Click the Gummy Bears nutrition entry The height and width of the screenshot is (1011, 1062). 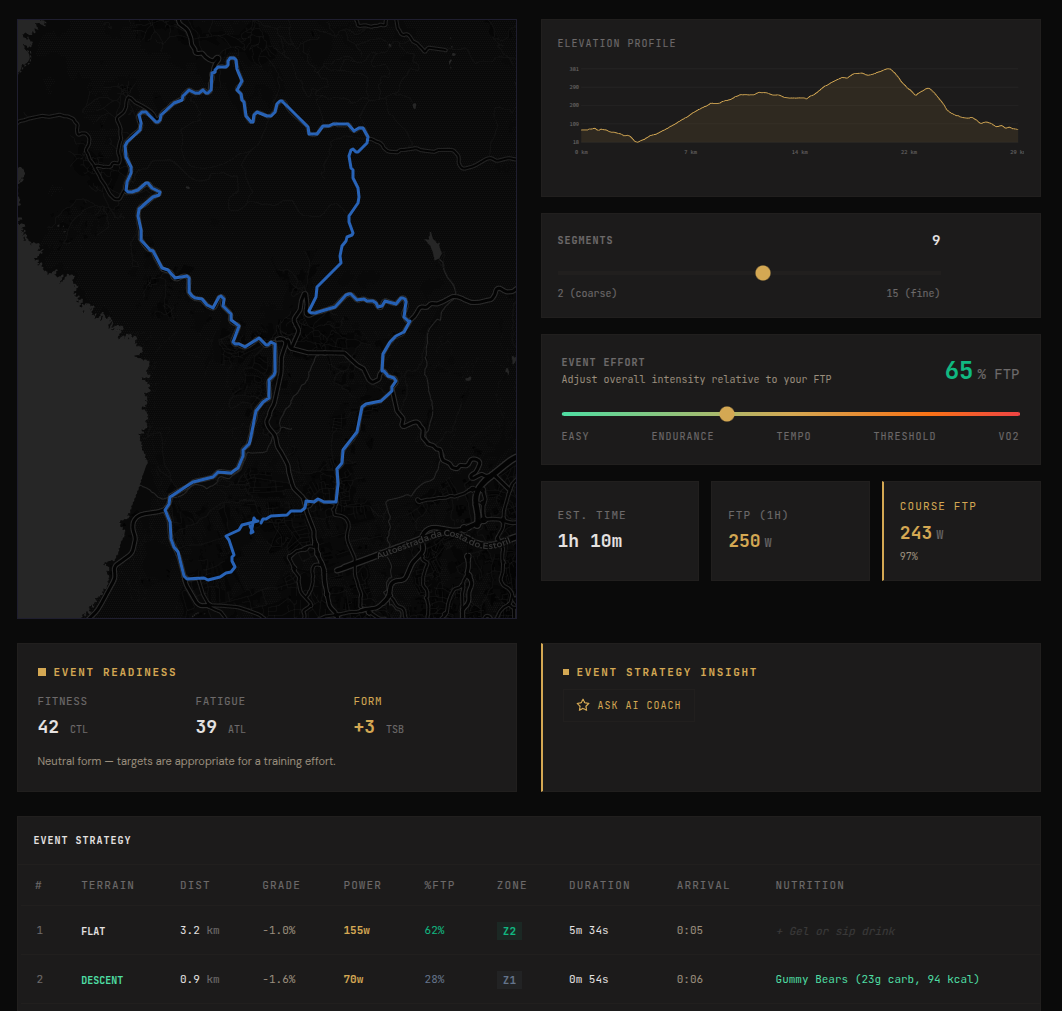(877, 980)
